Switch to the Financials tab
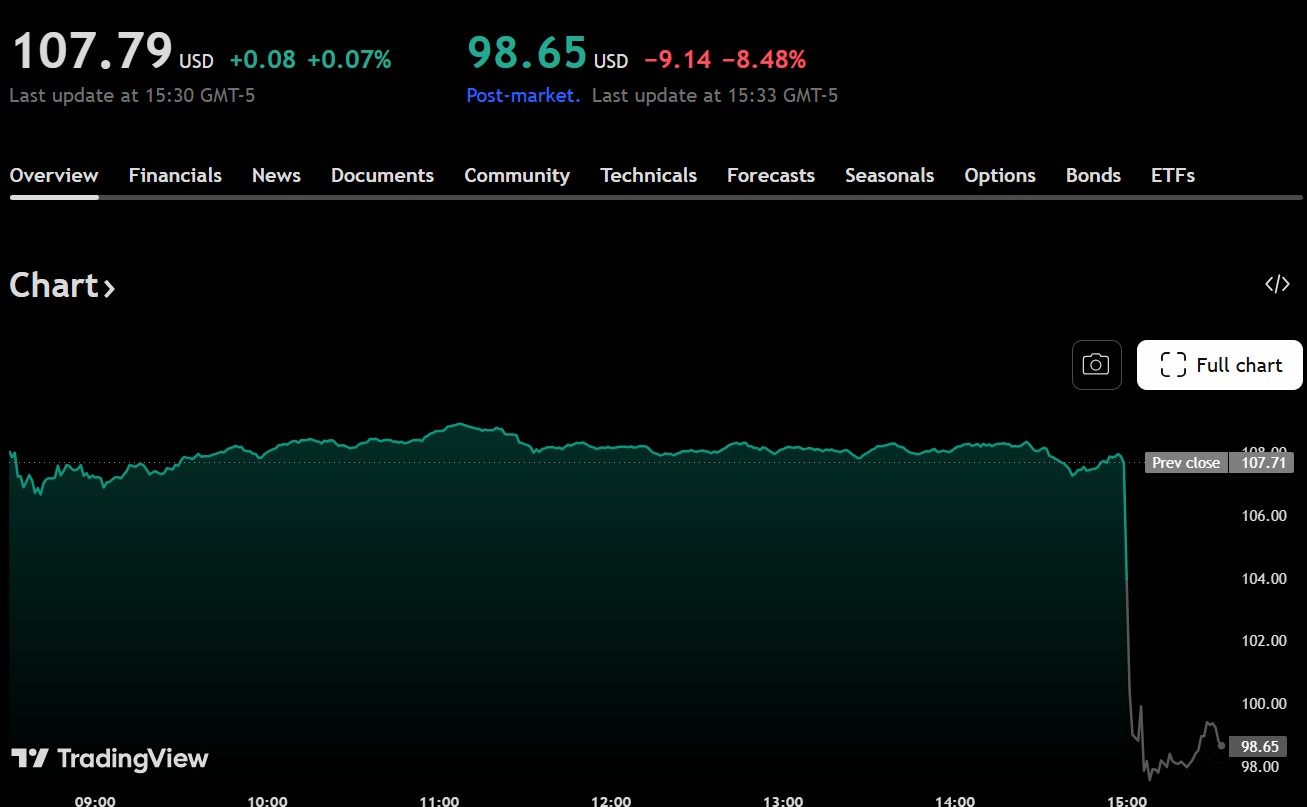The width and height of the screenshot is (1307, 807). click(x=175, y=175)
